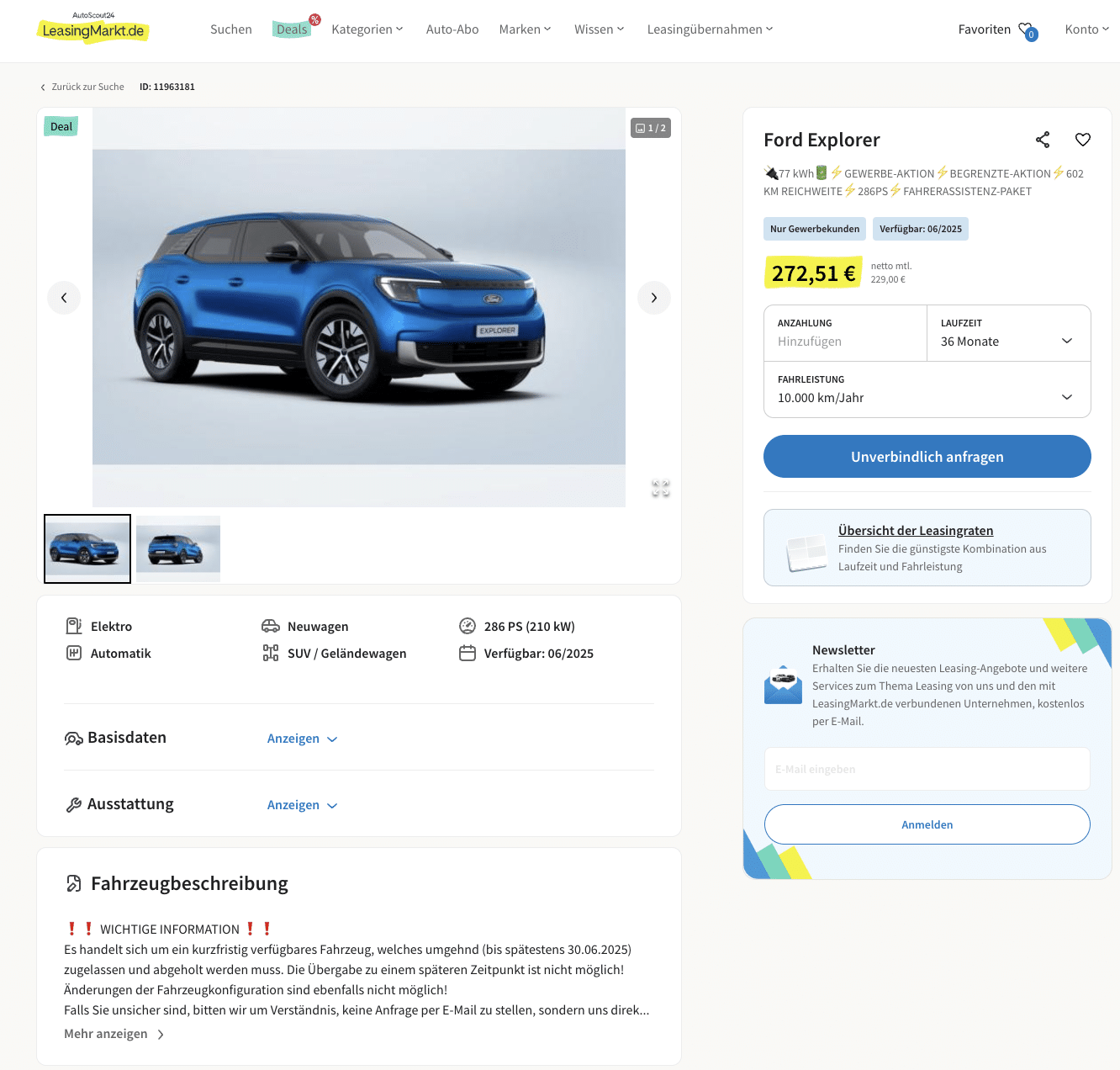Screen dimensions: 1120x1070
Task: Click the Elektro fuel icon
Action: 74,626
